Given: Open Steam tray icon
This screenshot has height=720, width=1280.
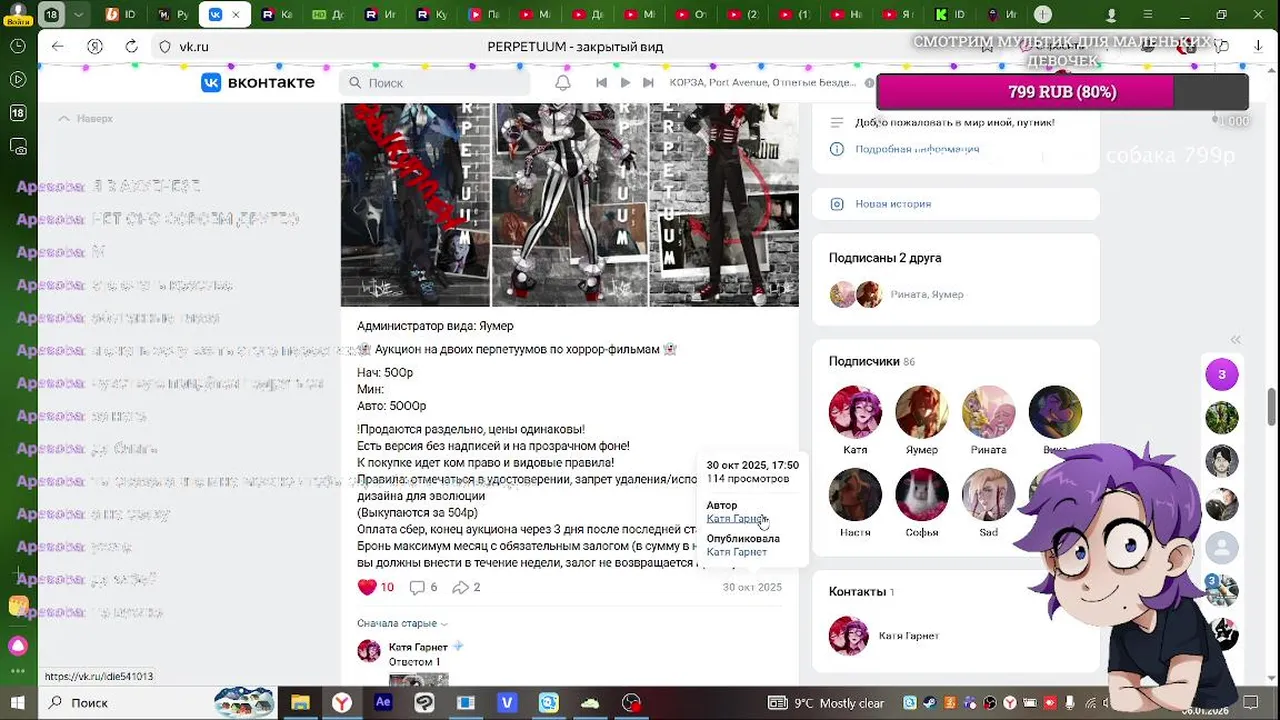Looking at the screenshot, I should [x=928, y=703].
